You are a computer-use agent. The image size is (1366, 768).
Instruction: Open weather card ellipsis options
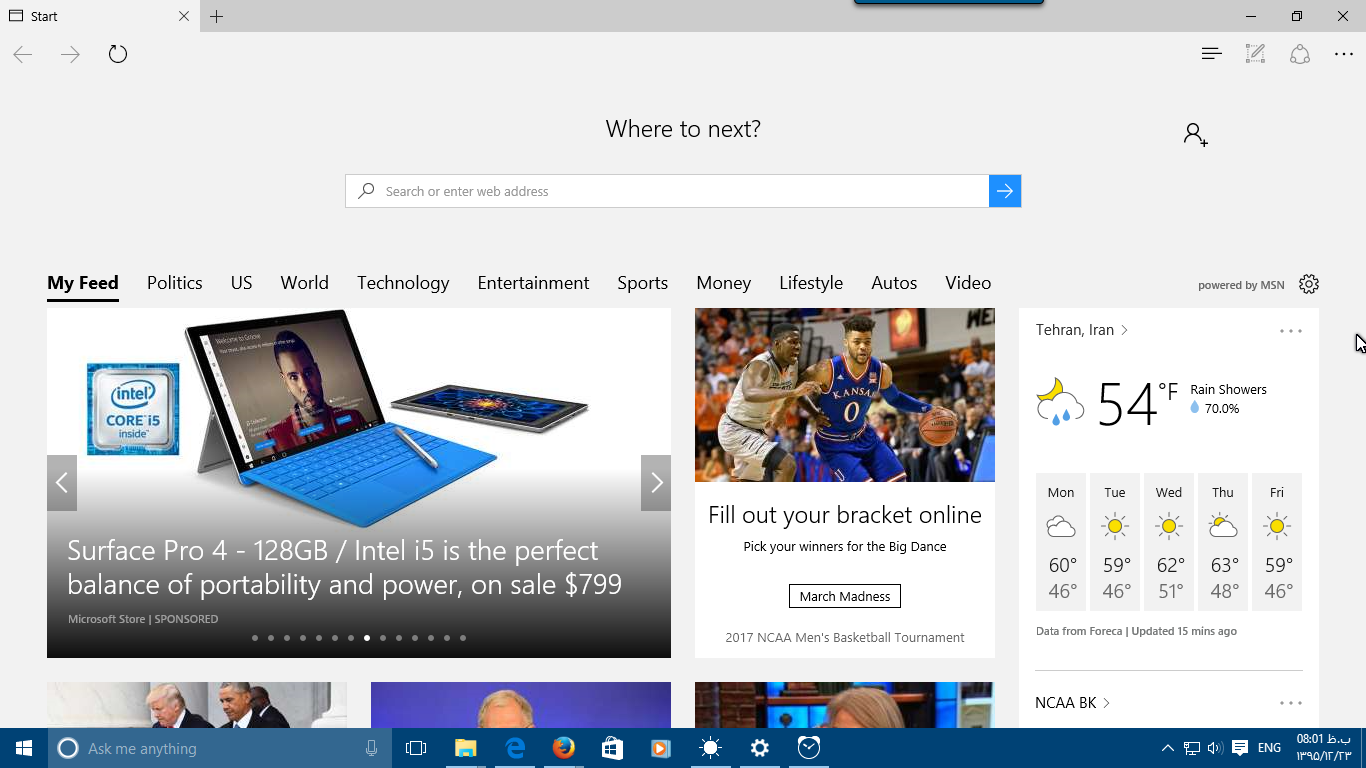[x=1291, y=331]
